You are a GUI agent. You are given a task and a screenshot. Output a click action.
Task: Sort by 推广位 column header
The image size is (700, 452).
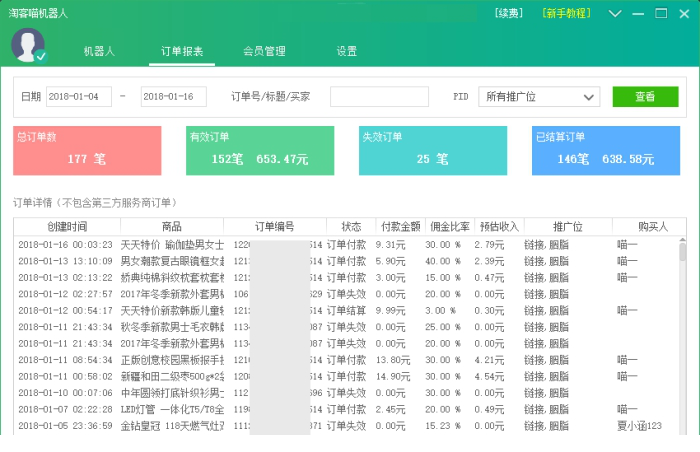click(x=568, y=227)
